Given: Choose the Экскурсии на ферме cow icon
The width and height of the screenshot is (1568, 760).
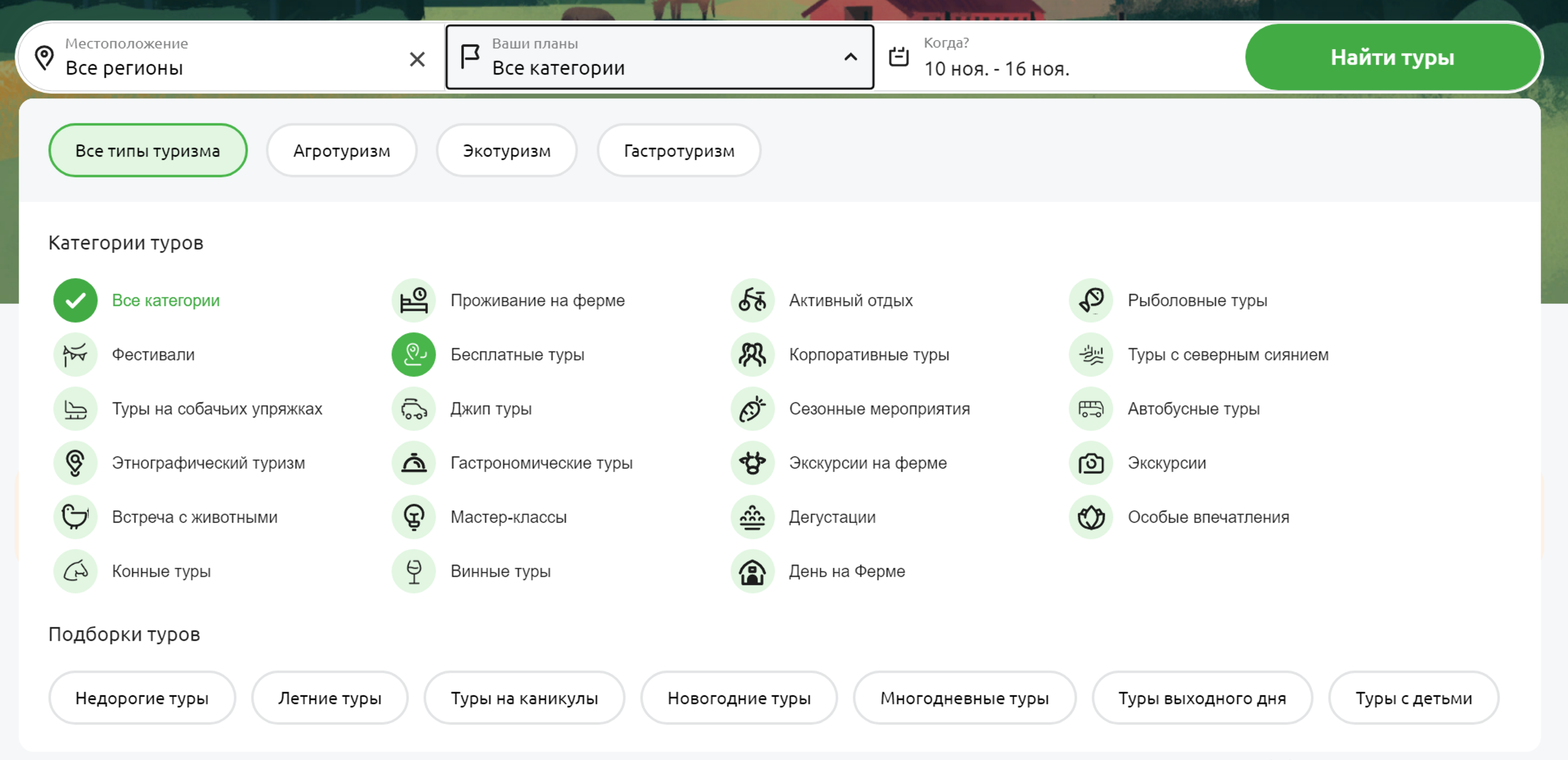Looking at the screenshot, I should coord(752,462).
